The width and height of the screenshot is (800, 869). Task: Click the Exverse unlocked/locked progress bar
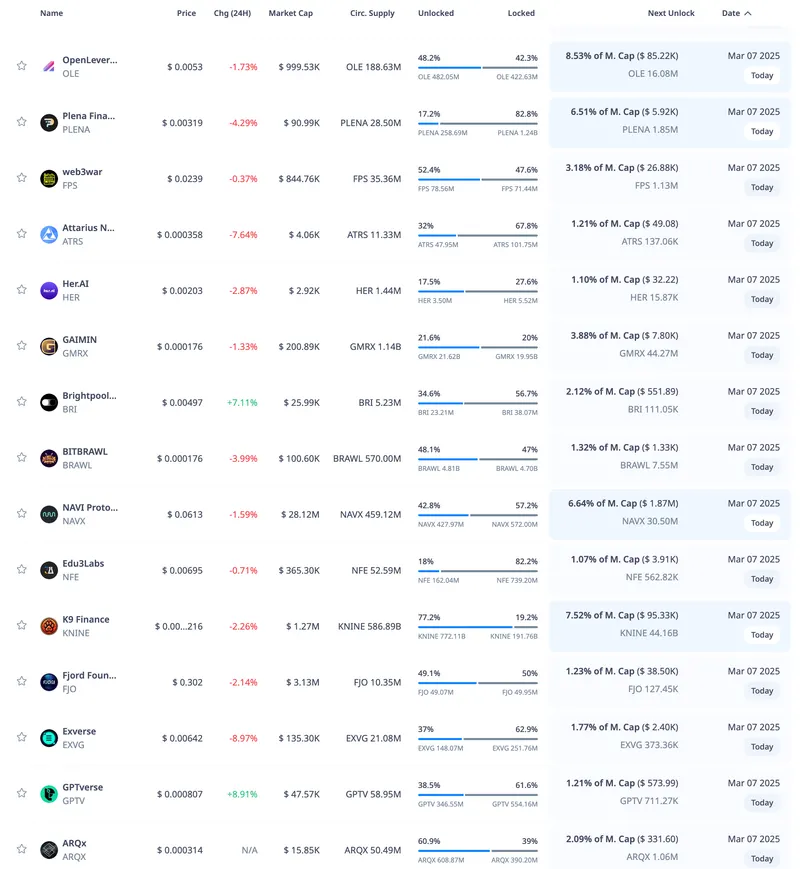[477, 740]
